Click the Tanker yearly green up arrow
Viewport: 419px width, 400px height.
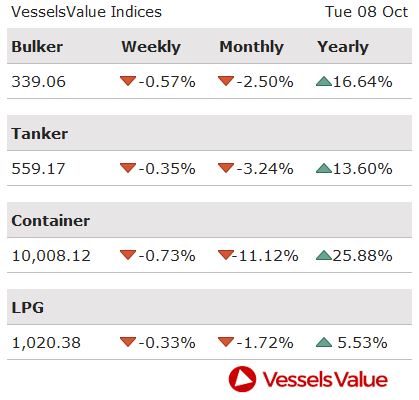(x=323, y=168)
